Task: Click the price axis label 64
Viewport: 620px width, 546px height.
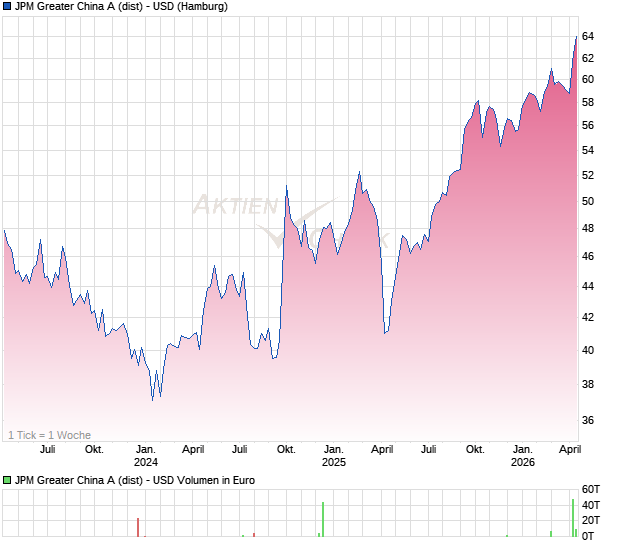Action: point(588,36)
